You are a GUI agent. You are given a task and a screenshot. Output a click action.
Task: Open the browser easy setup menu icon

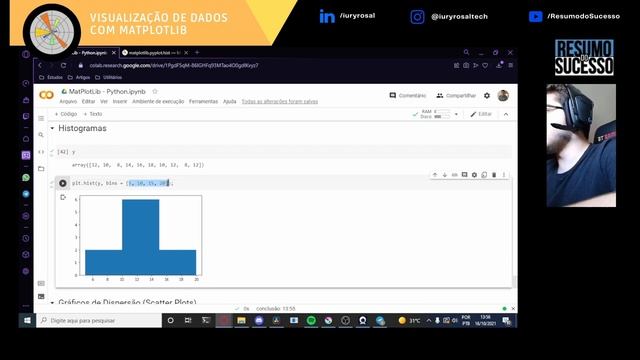[x=510, y=65]
